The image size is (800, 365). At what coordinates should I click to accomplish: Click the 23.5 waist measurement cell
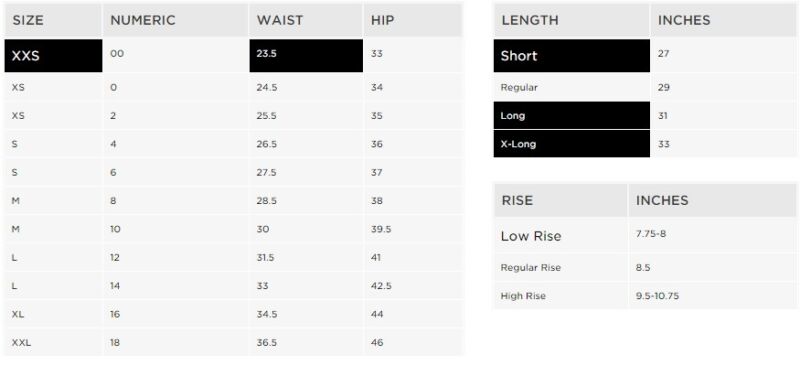[306, 55]
